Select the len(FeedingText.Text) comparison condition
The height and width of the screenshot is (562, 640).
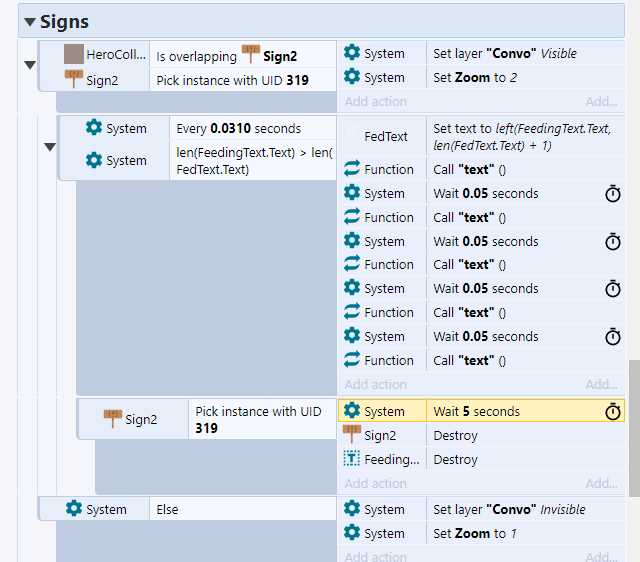(254, 161)
